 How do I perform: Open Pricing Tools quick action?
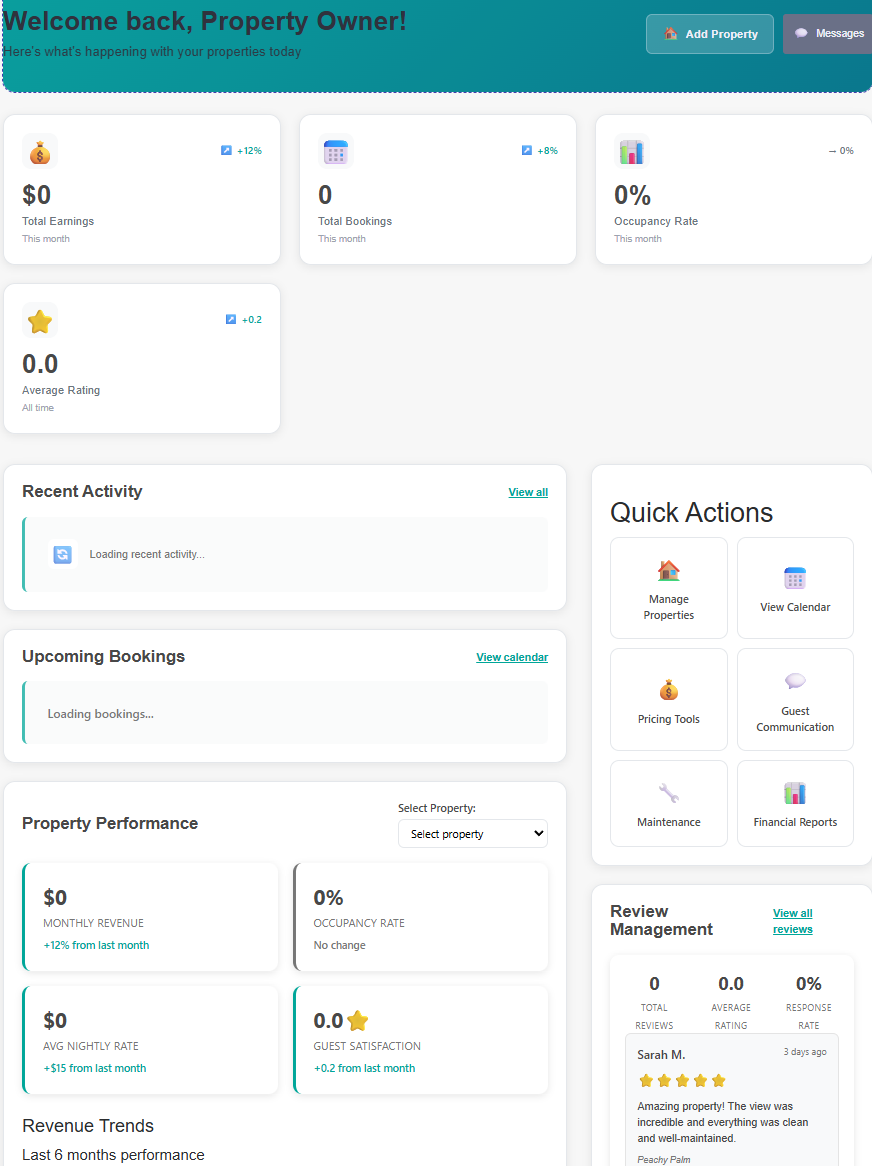tap(668, 699)
